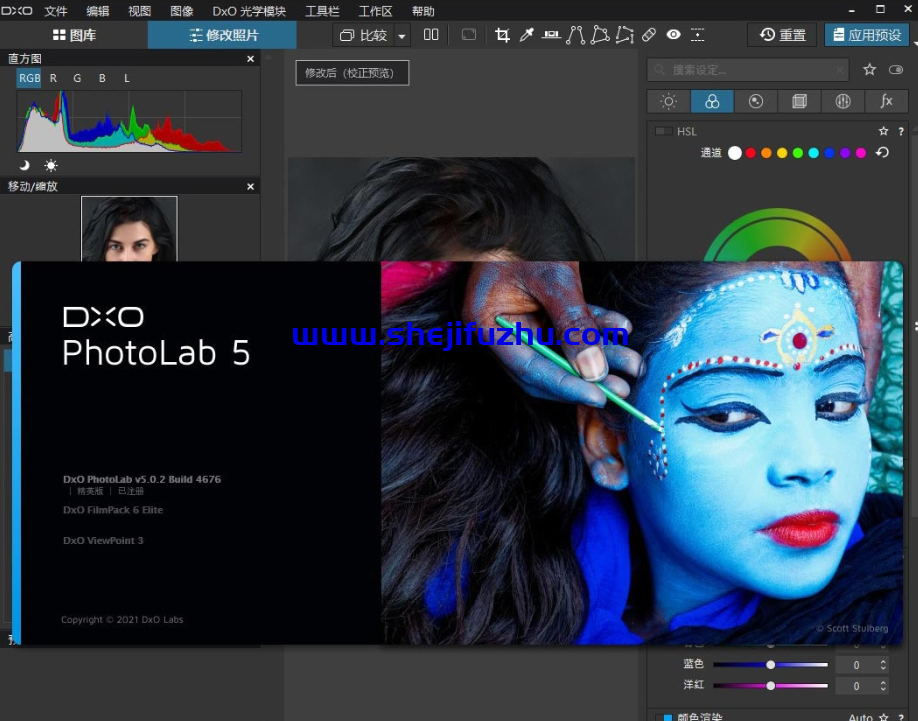Screen dimensions: 918x721
Task: Select the magenta HSL channel swatch
Action: coord(861,153)
